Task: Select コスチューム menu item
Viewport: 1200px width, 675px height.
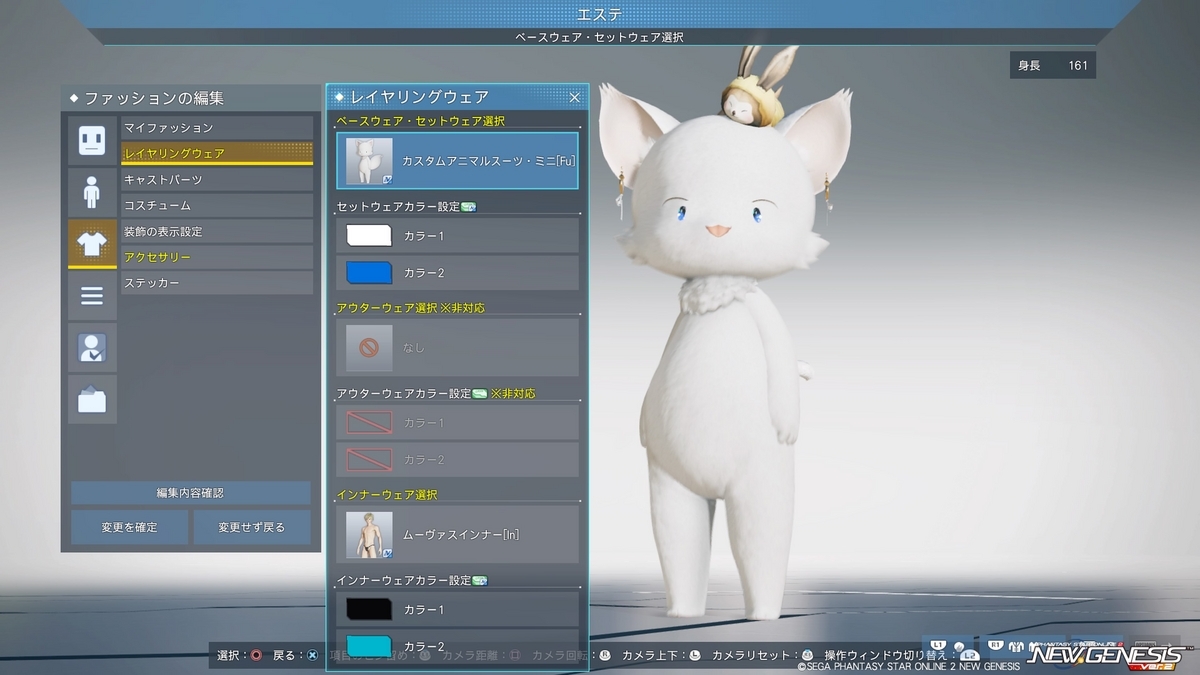Action: (217, 205)
